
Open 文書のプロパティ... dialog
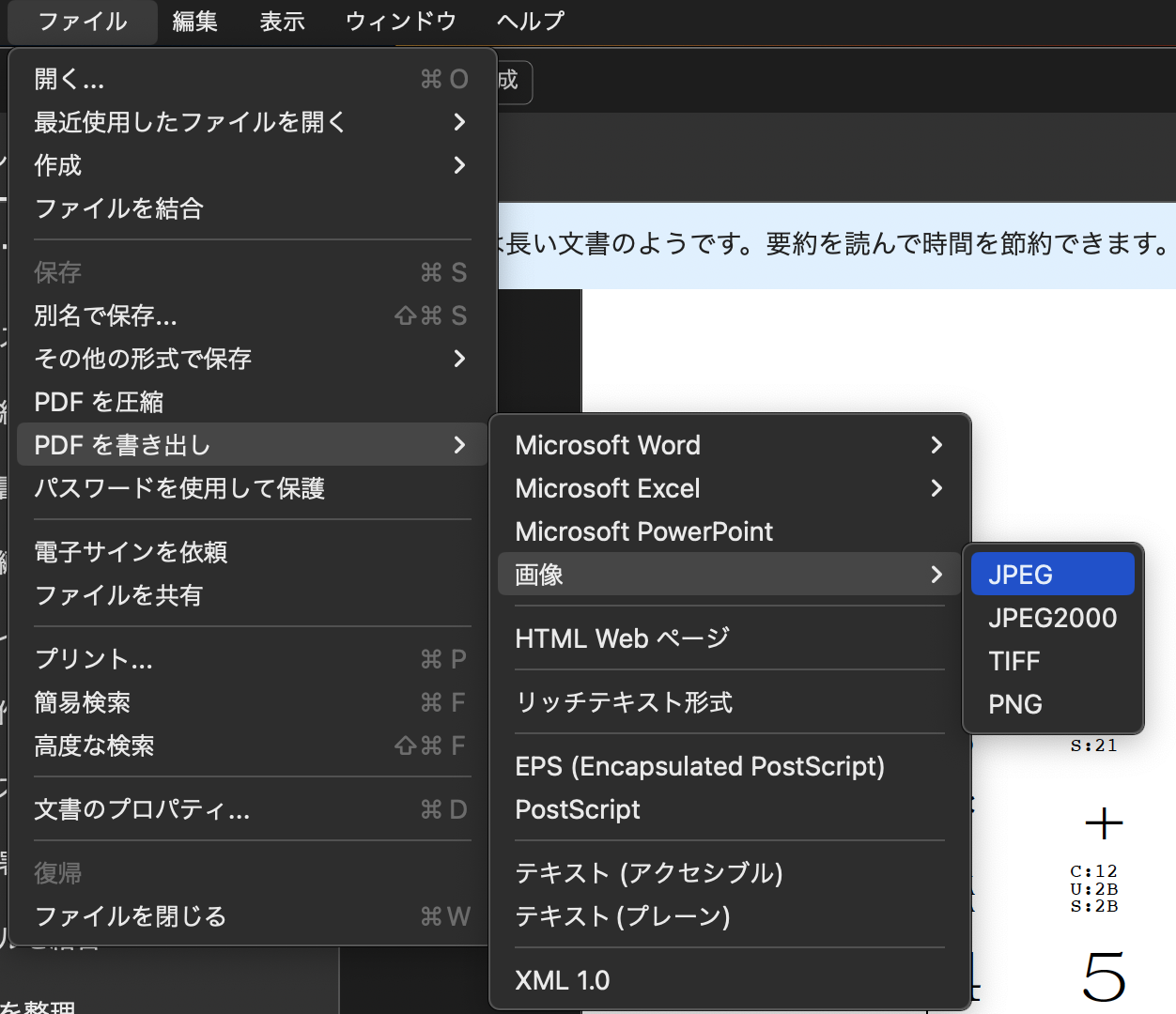(252, 809)
